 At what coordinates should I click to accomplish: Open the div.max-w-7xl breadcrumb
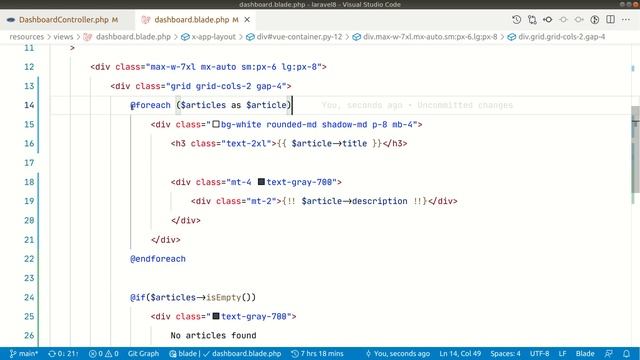[430, 37]
